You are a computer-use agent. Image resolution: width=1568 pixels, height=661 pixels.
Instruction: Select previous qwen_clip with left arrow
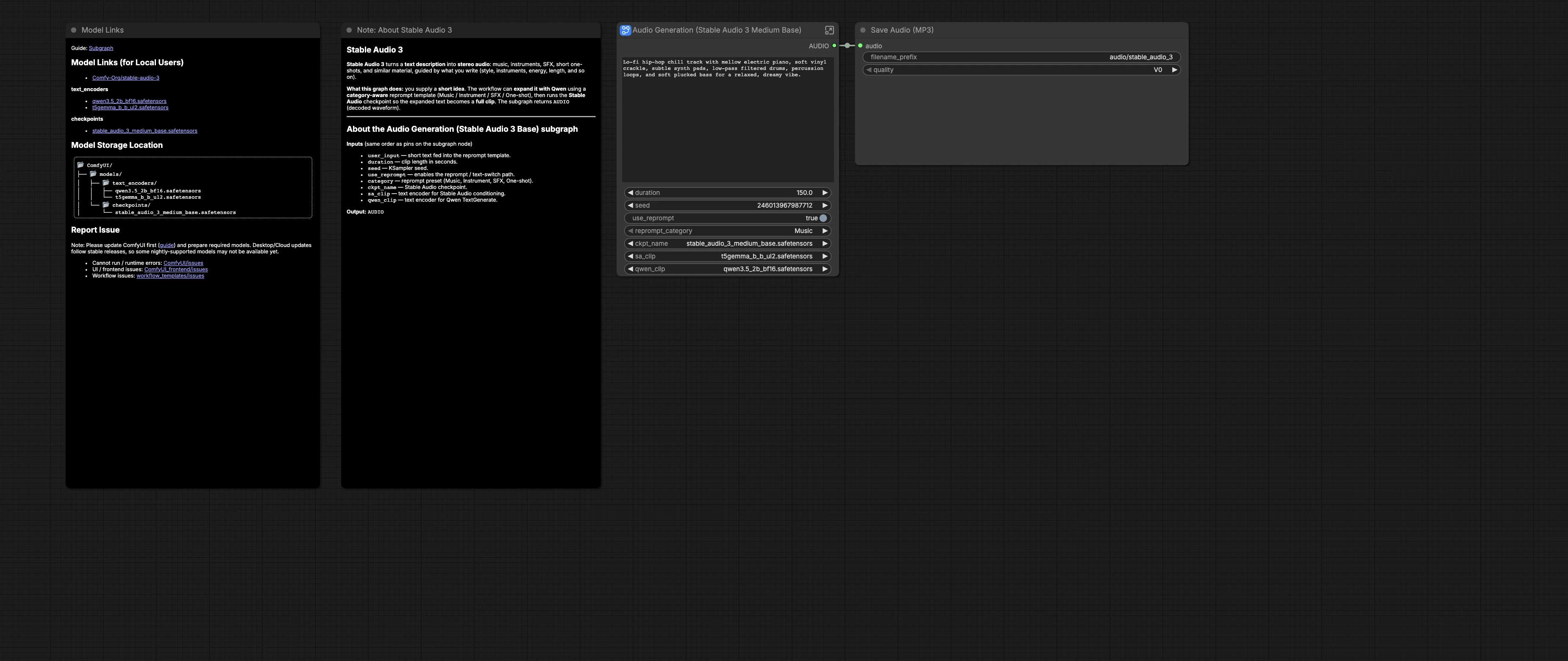tap(630, 269)
